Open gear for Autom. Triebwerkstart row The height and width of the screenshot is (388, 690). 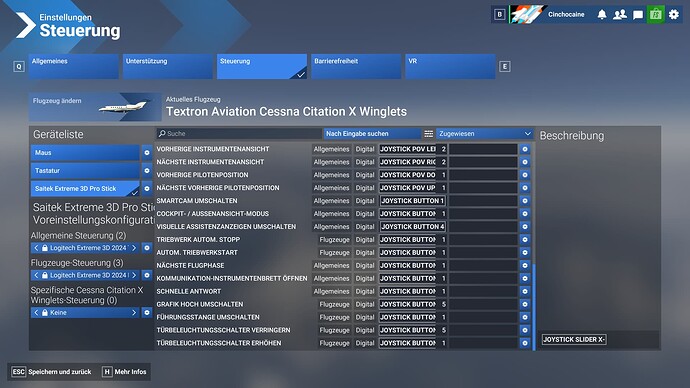coord(525,253)
